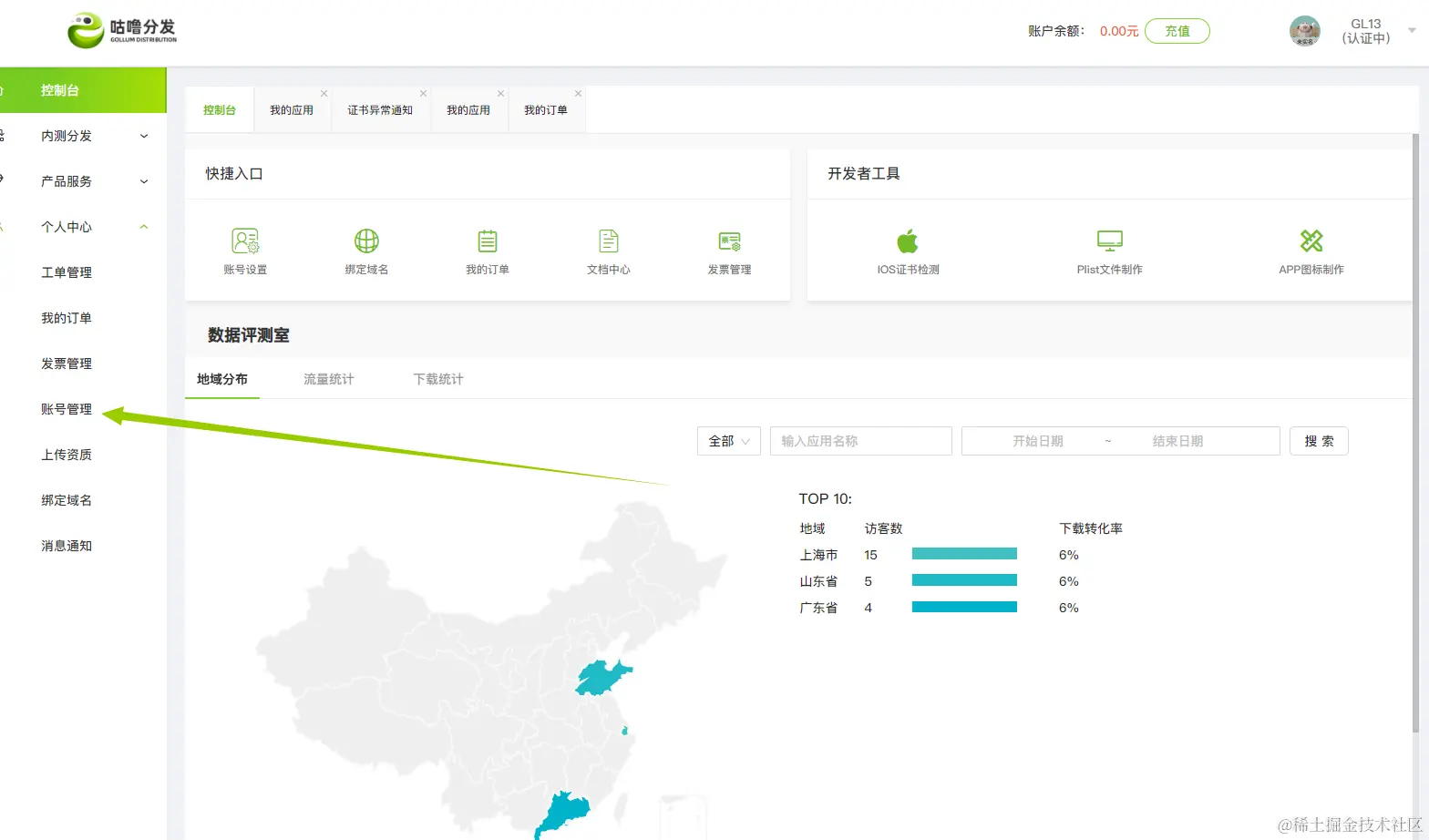Click the 充值 recharge button
This screenshot has width=1429, height=840.
click(1177, 31)
